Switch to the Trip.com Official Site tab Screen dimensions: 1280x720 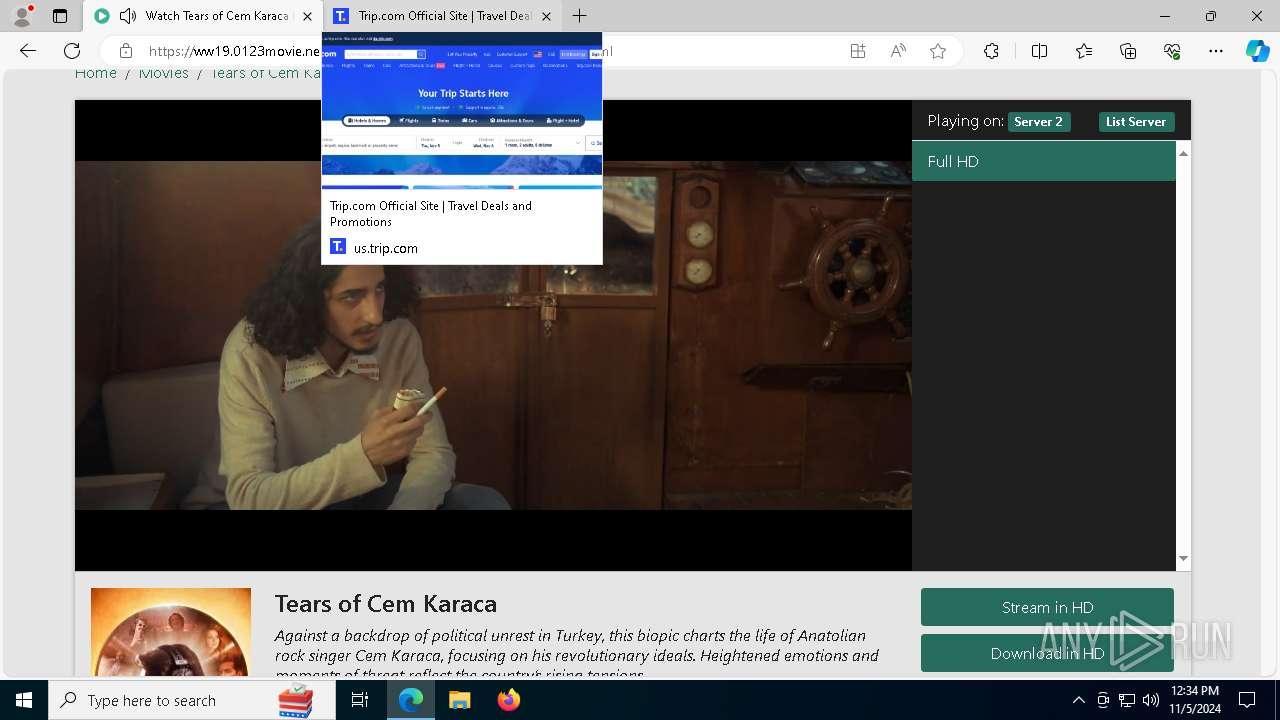(443, 16)
